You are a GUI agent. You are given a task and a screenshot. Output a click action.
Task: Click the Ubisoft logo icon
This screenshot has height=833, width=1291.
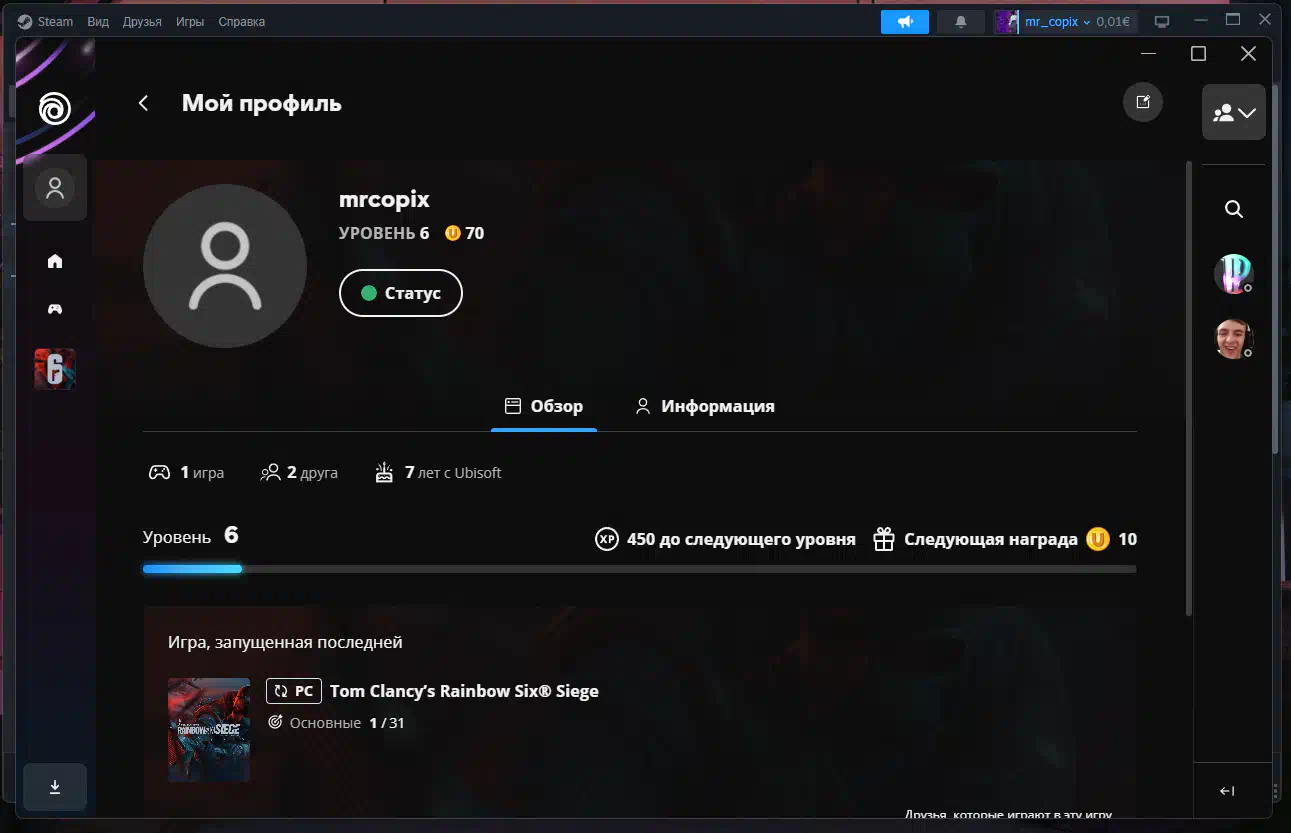(x=55, y=108)
